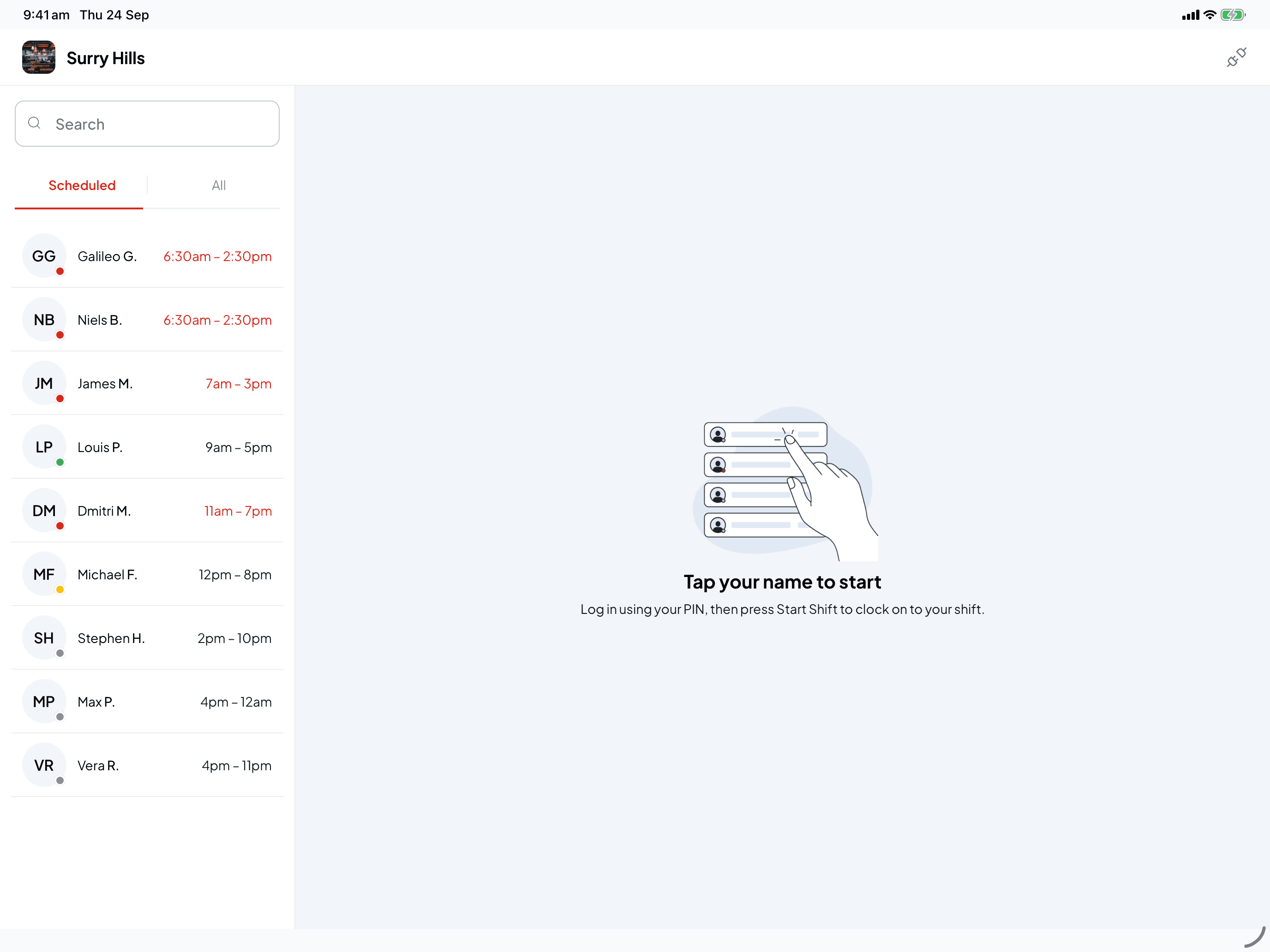Tap the SH avatar for Stephen
The image size is (1270, 952).
click(44, 638)
